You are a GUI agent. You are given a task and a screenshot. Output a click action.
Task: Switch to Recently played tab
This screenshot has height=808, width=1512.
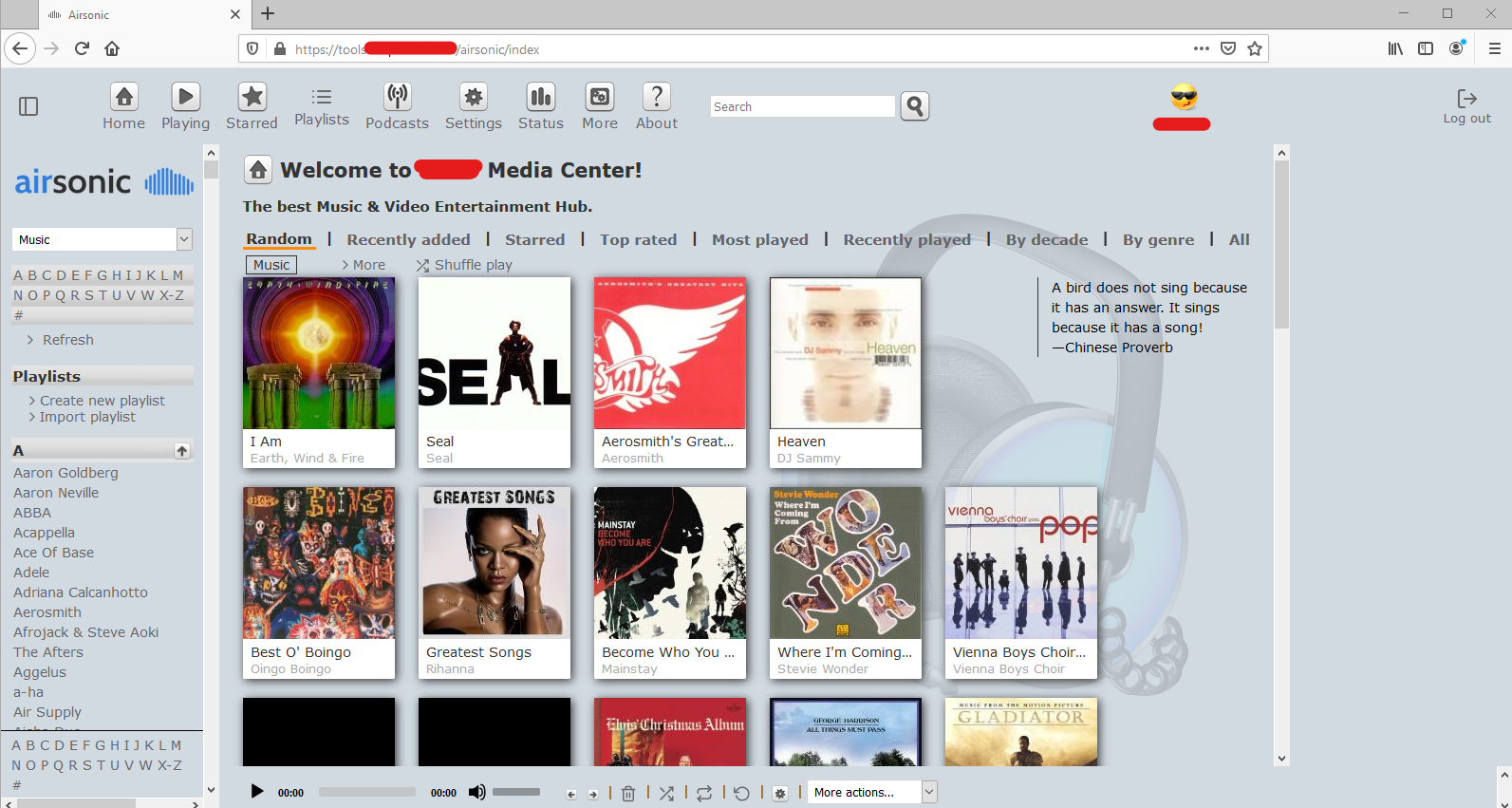click(907, 239)
